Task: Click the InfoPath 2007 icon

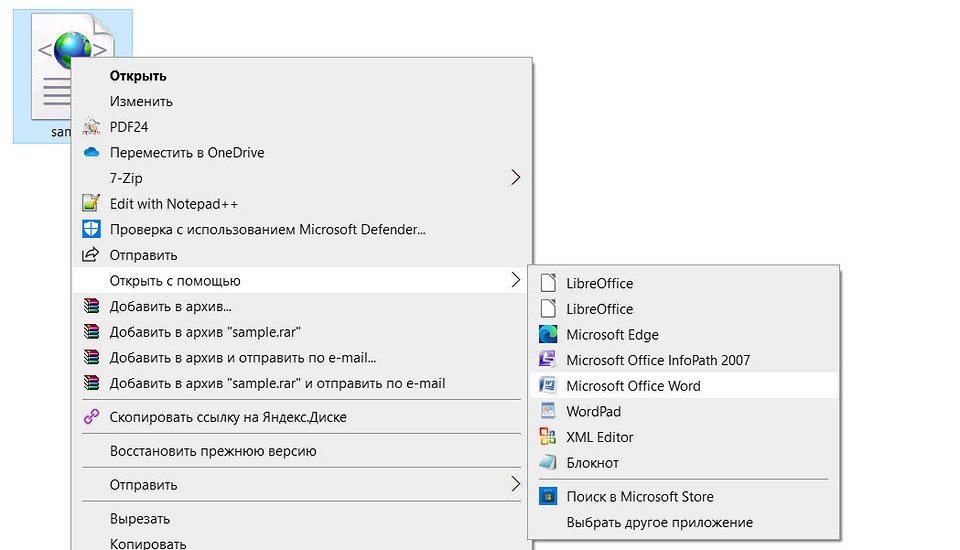Action: (x=547, y=360)
